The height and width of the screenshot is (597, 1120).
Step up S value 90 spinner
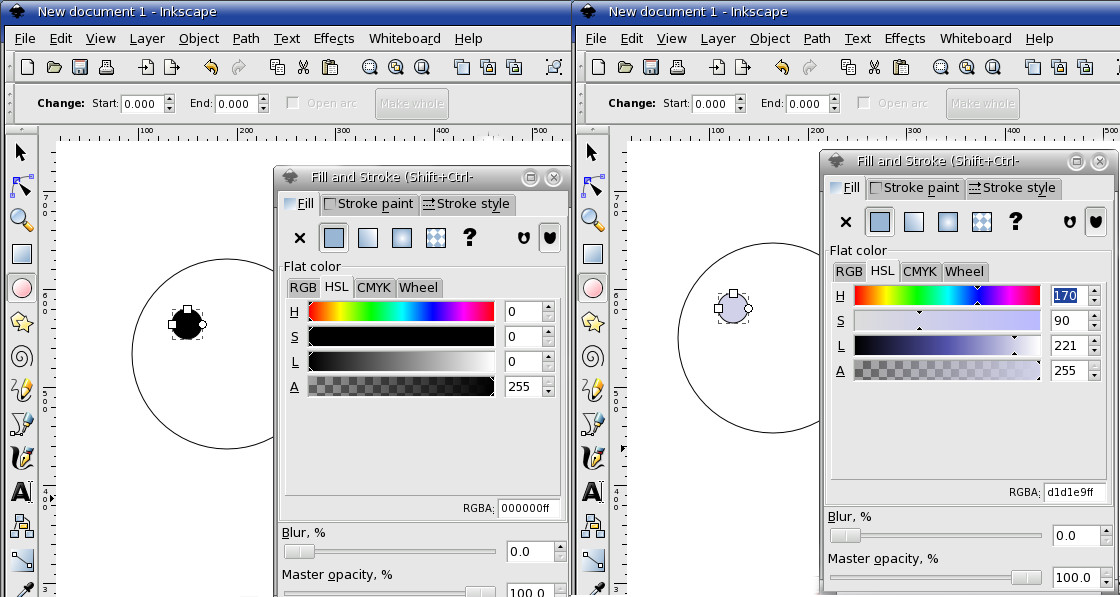1094,316
